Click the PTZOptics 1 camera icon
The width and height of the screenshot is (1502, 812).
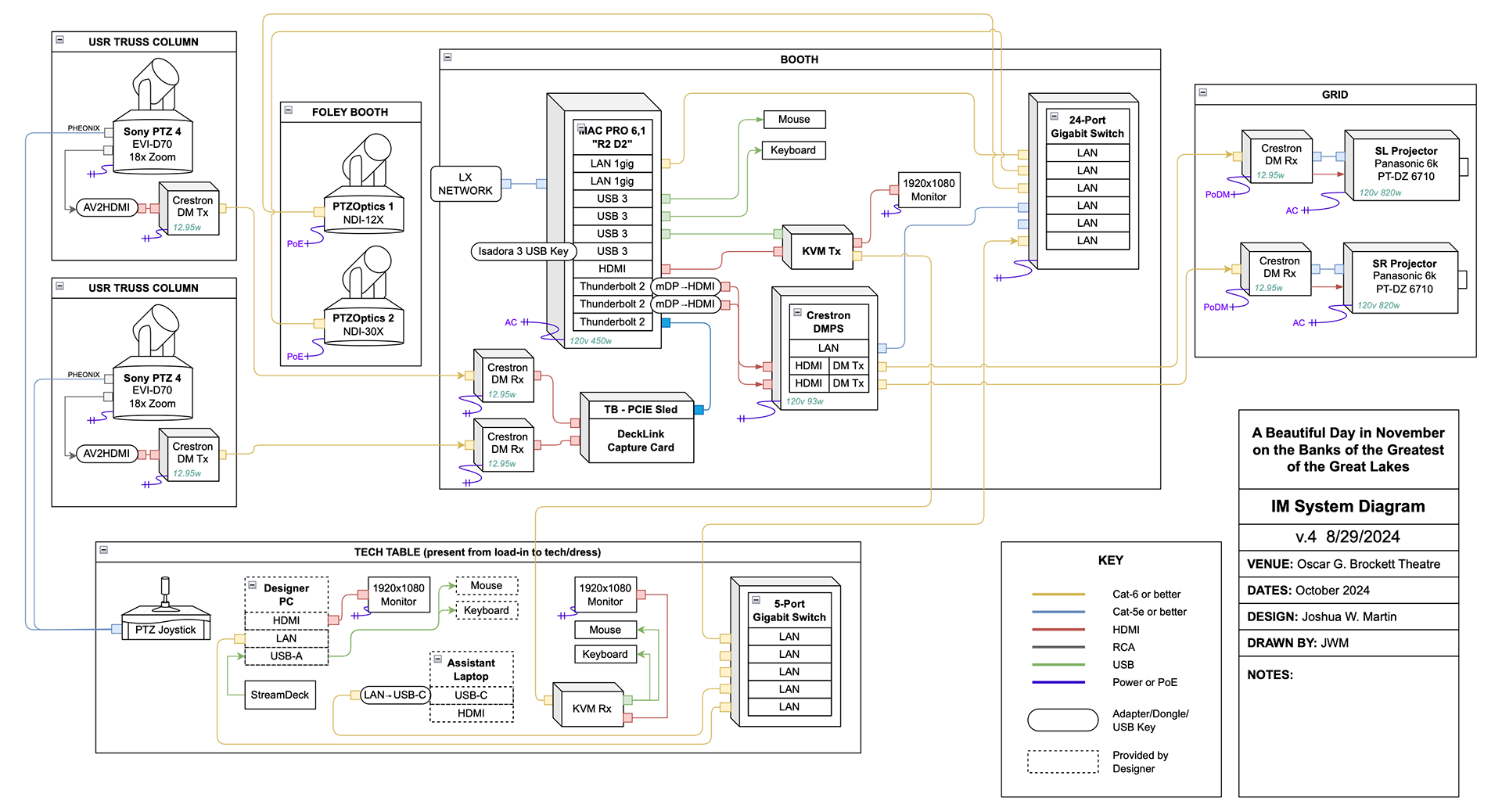point(366,160)
